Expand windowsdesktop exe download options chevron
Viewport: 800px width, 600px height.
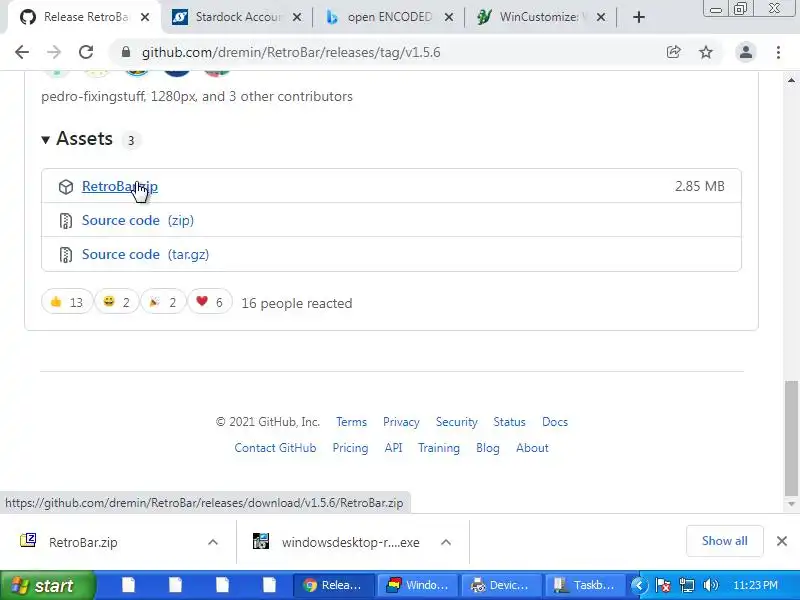tap(445, 542)
